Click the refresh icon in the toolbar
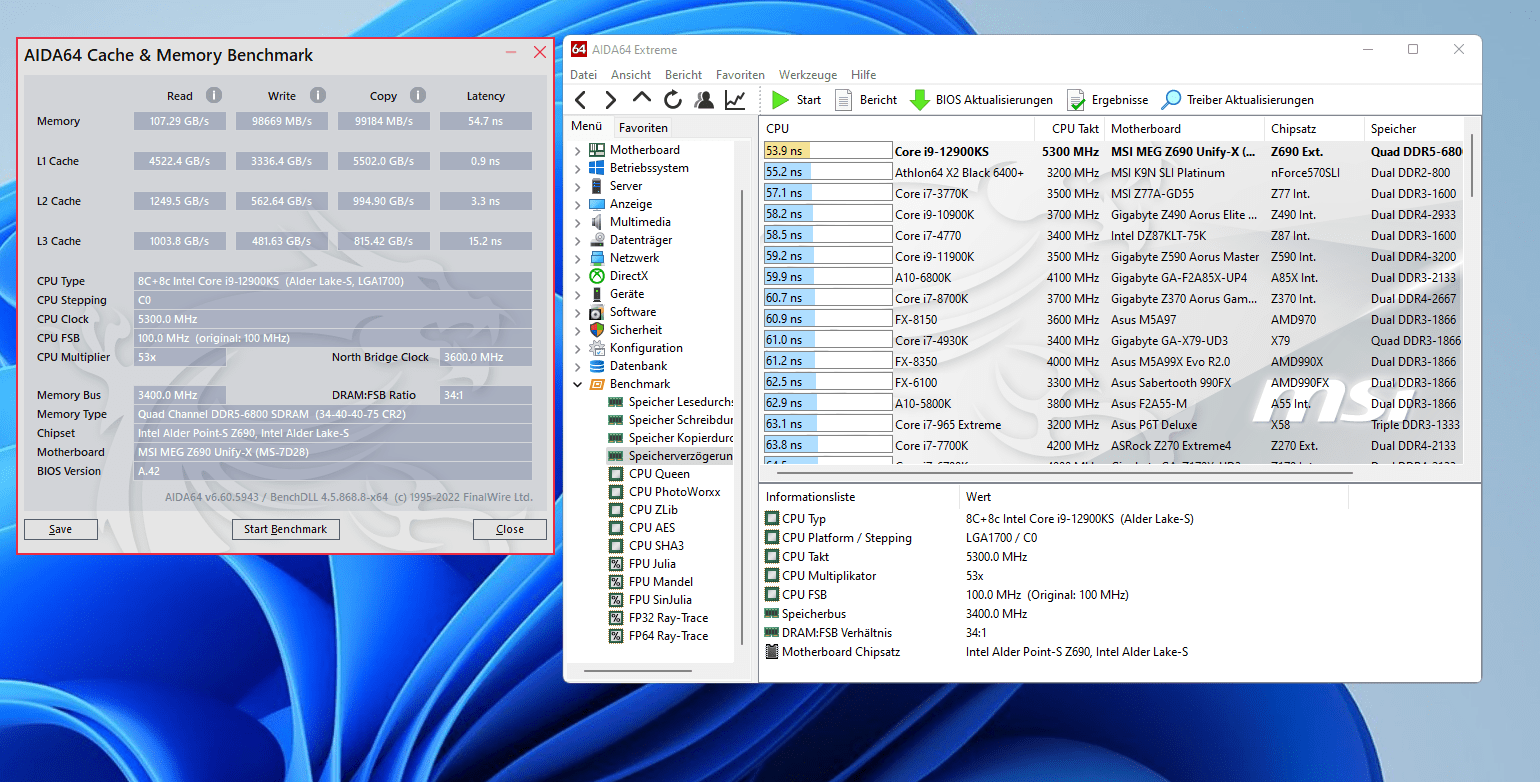 [x=673, y=100]
